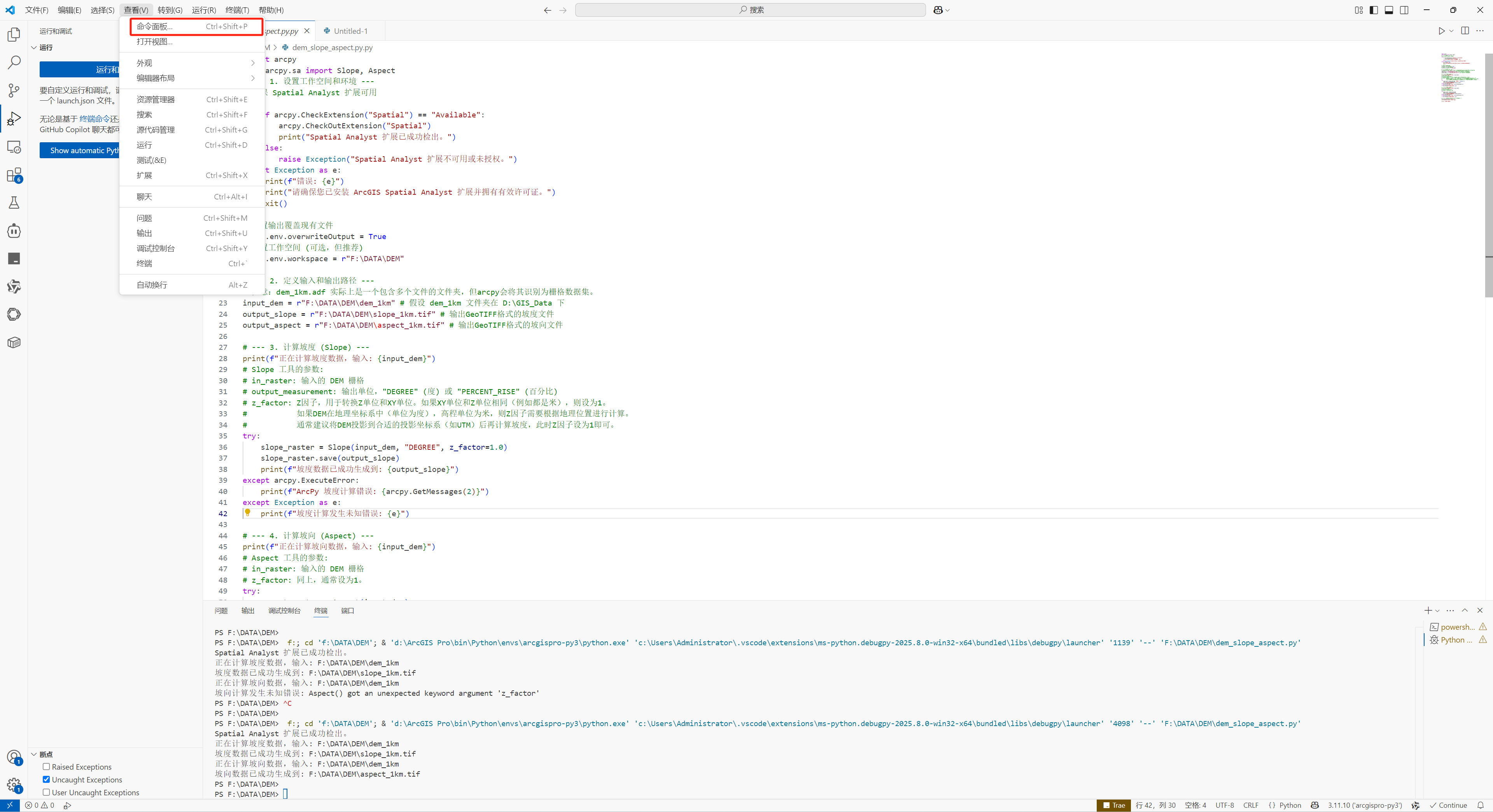Click split editor icon at top right
The height and width of the screenshot is (812, 1493).
[x=1465, y=31]
